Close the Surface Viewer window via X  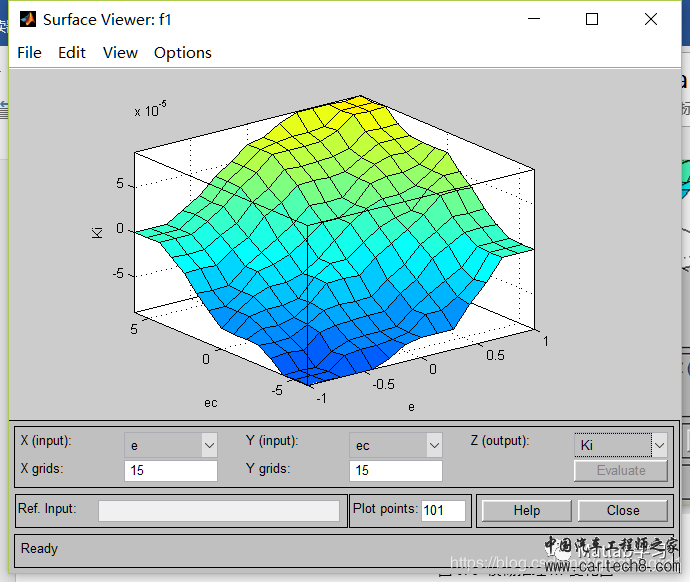coord(651,19)
